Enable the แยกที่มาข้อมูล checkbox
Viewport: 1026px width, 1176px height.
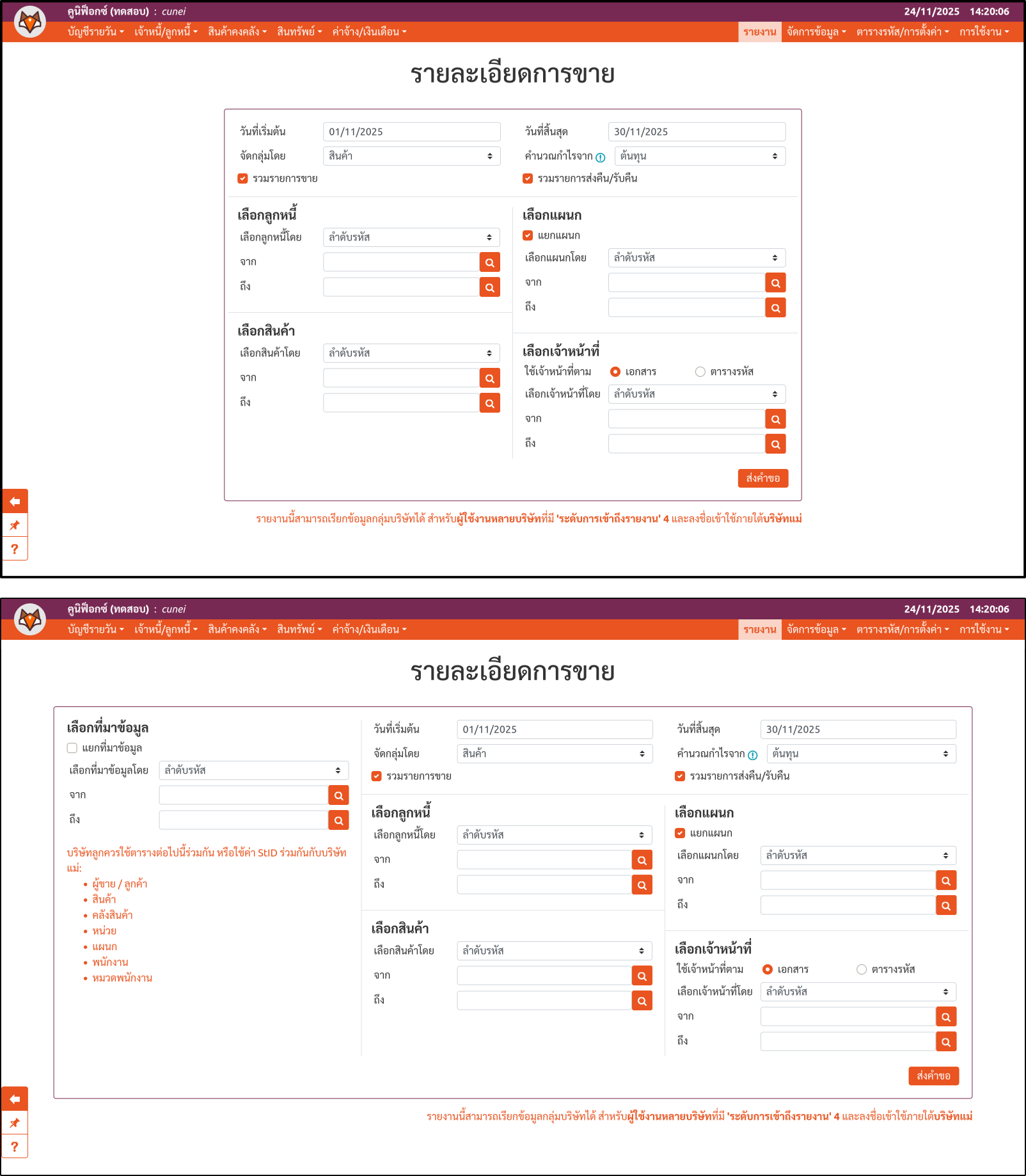coord(72,748)
